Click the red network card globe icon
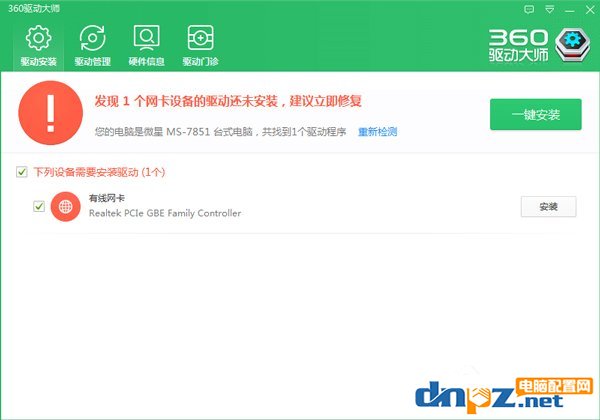 tap(65, 207)
